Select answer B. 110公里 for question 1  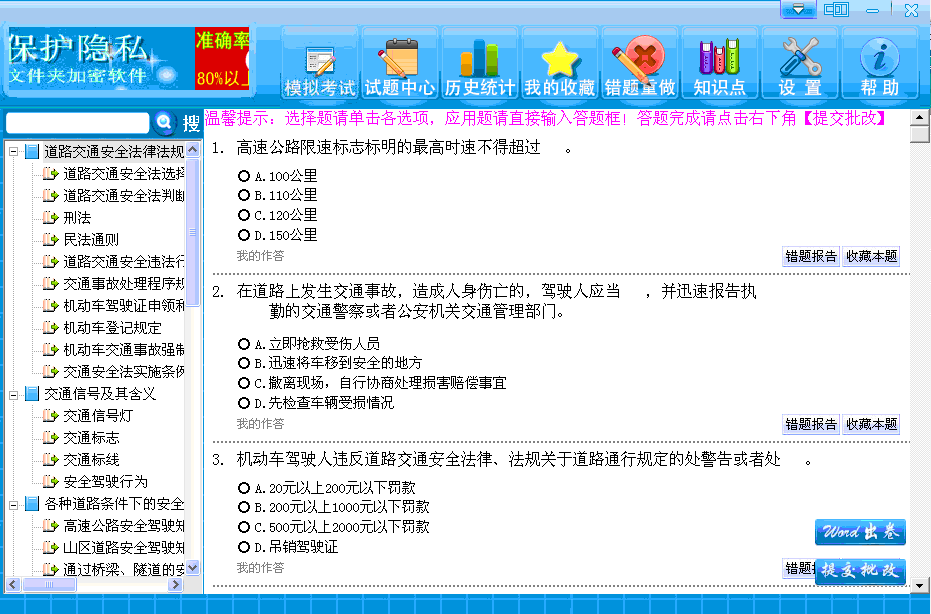243,195
